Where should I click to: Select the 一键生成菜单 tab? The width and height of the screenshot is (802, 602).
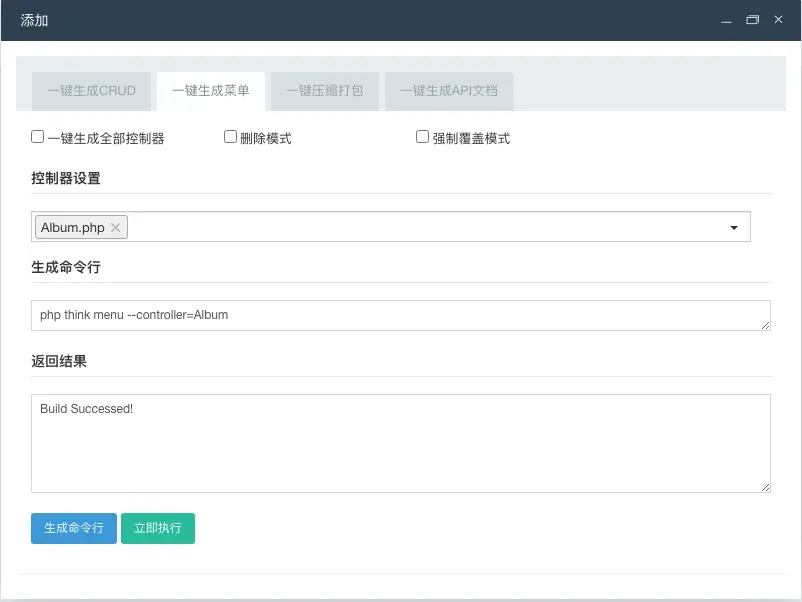[x=211, y=91]
